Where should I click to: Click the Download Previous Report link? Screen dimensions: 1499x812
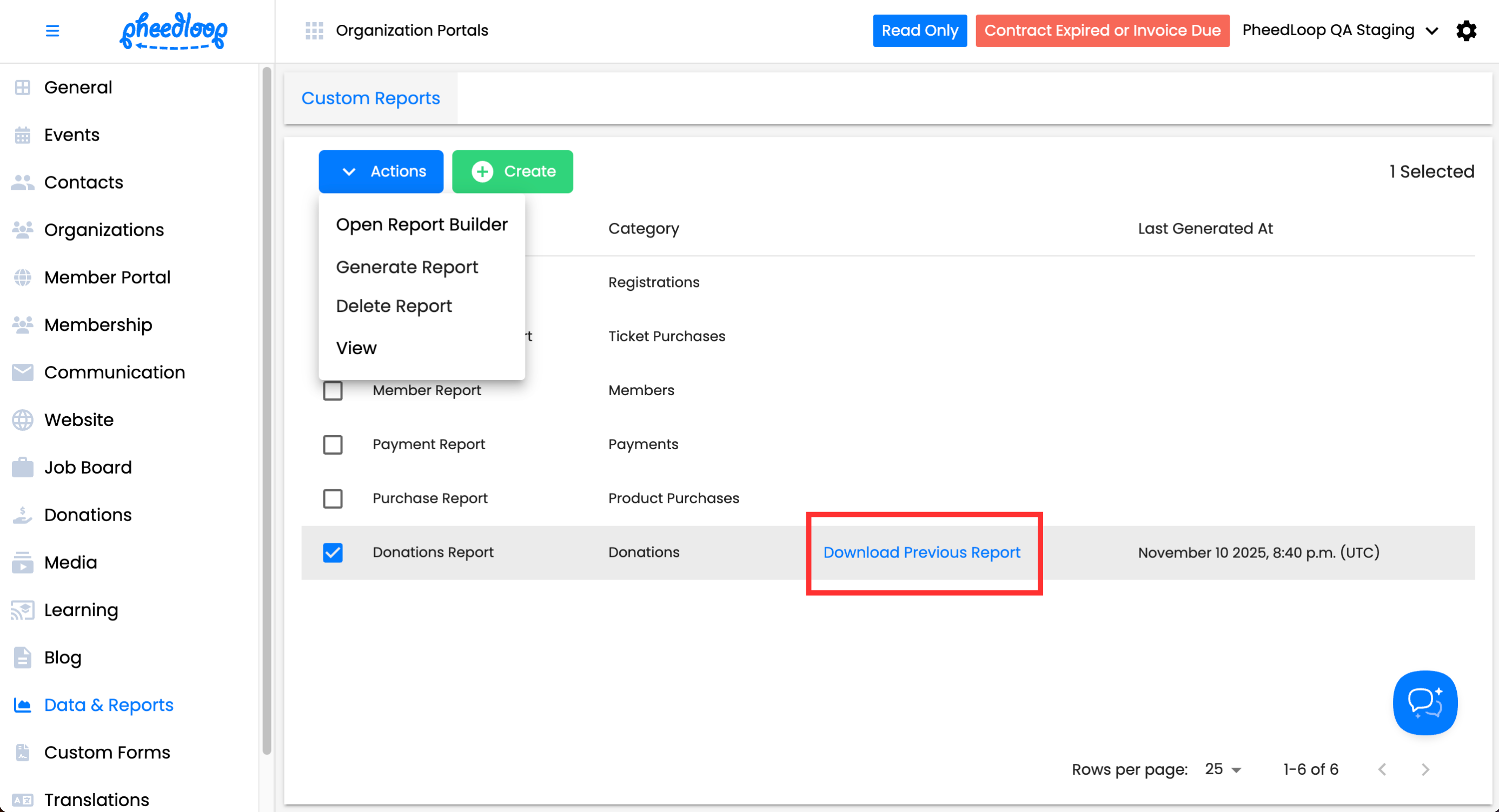(922, 553)
